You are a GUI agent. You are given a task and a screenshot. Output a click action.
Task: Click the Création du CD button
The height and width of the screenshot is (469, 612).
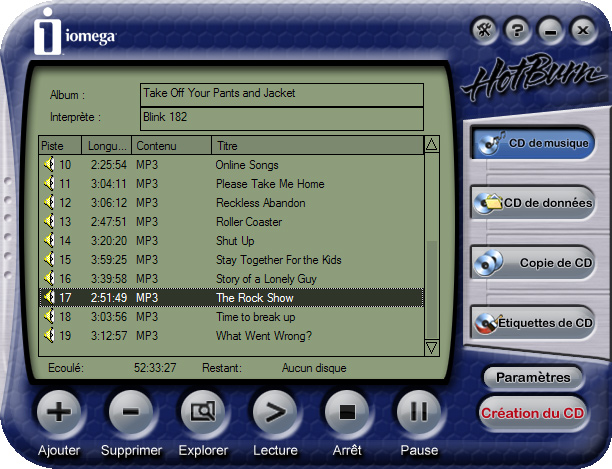533,413
